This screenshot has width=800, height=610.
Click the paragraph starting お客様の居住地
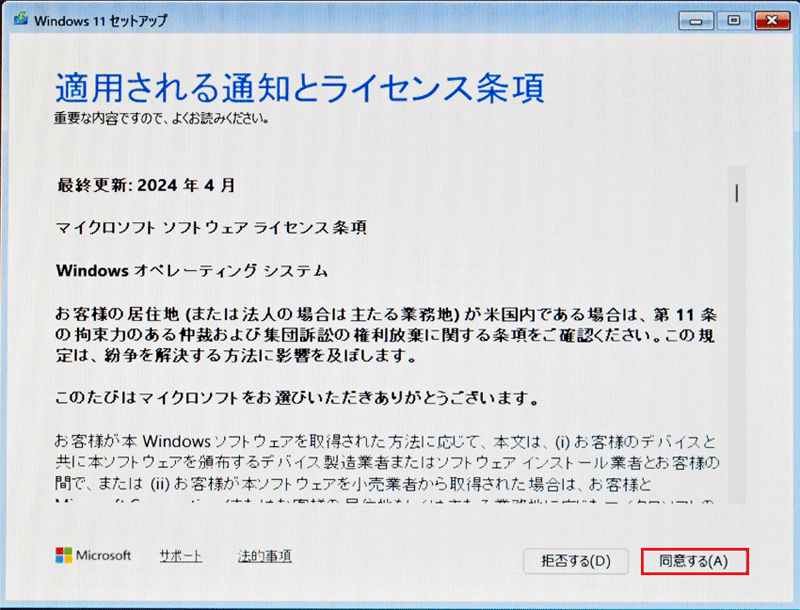coord(386,335)
